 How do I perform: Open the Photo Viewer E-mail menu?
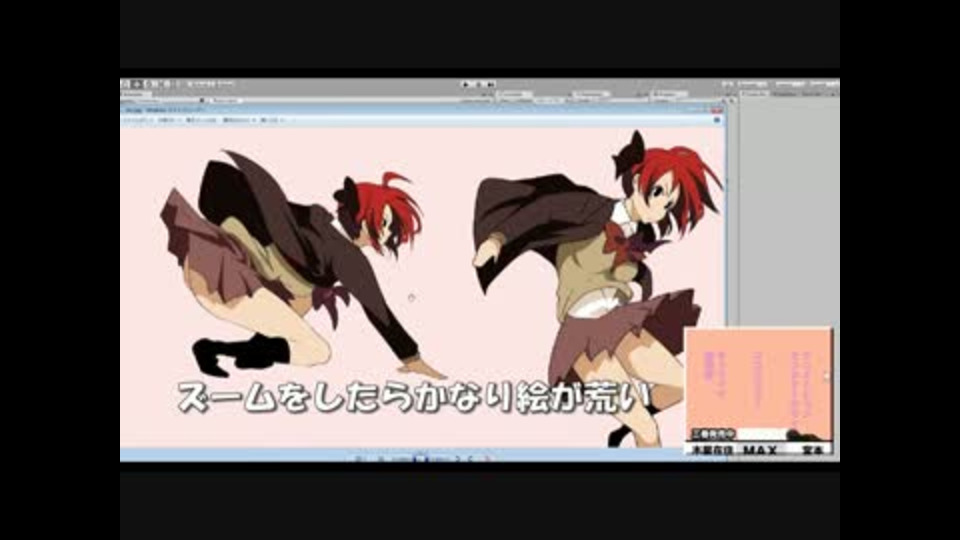[201, 120]
